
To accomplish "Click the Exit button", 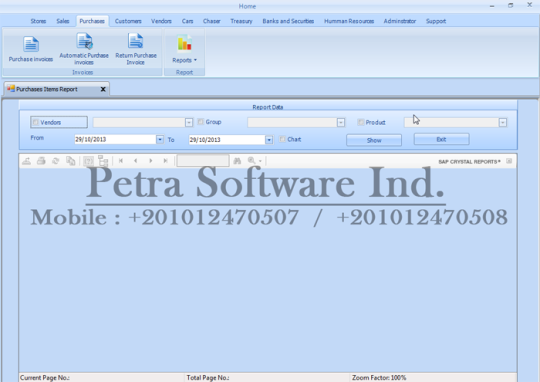I will [441, 140].
